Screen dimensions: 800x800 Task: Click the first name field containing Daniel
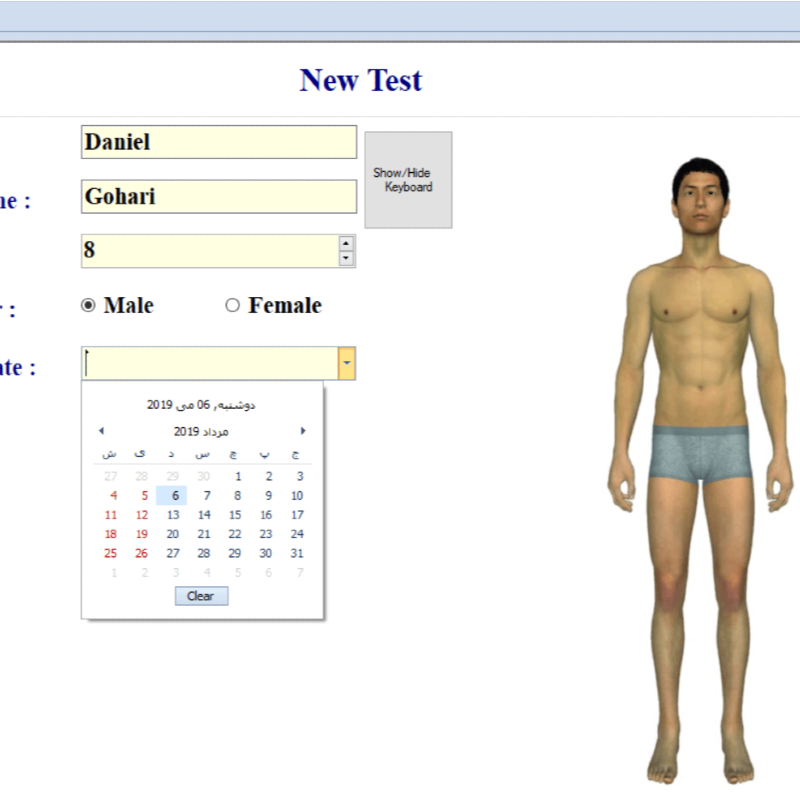pos(218,142)
